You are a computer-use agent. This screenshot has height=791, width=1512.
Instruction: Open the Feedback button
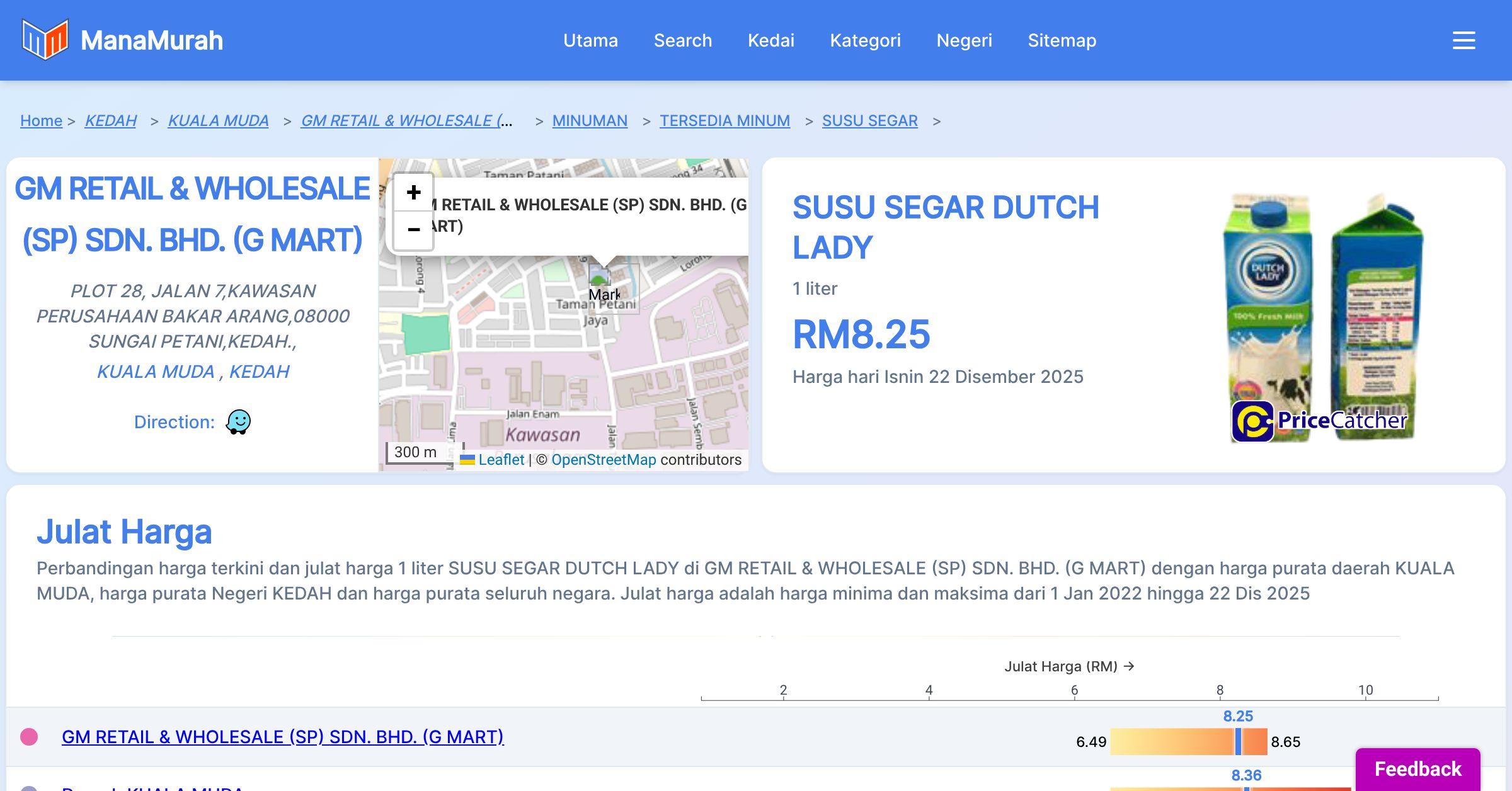(x=1417, y=768)
